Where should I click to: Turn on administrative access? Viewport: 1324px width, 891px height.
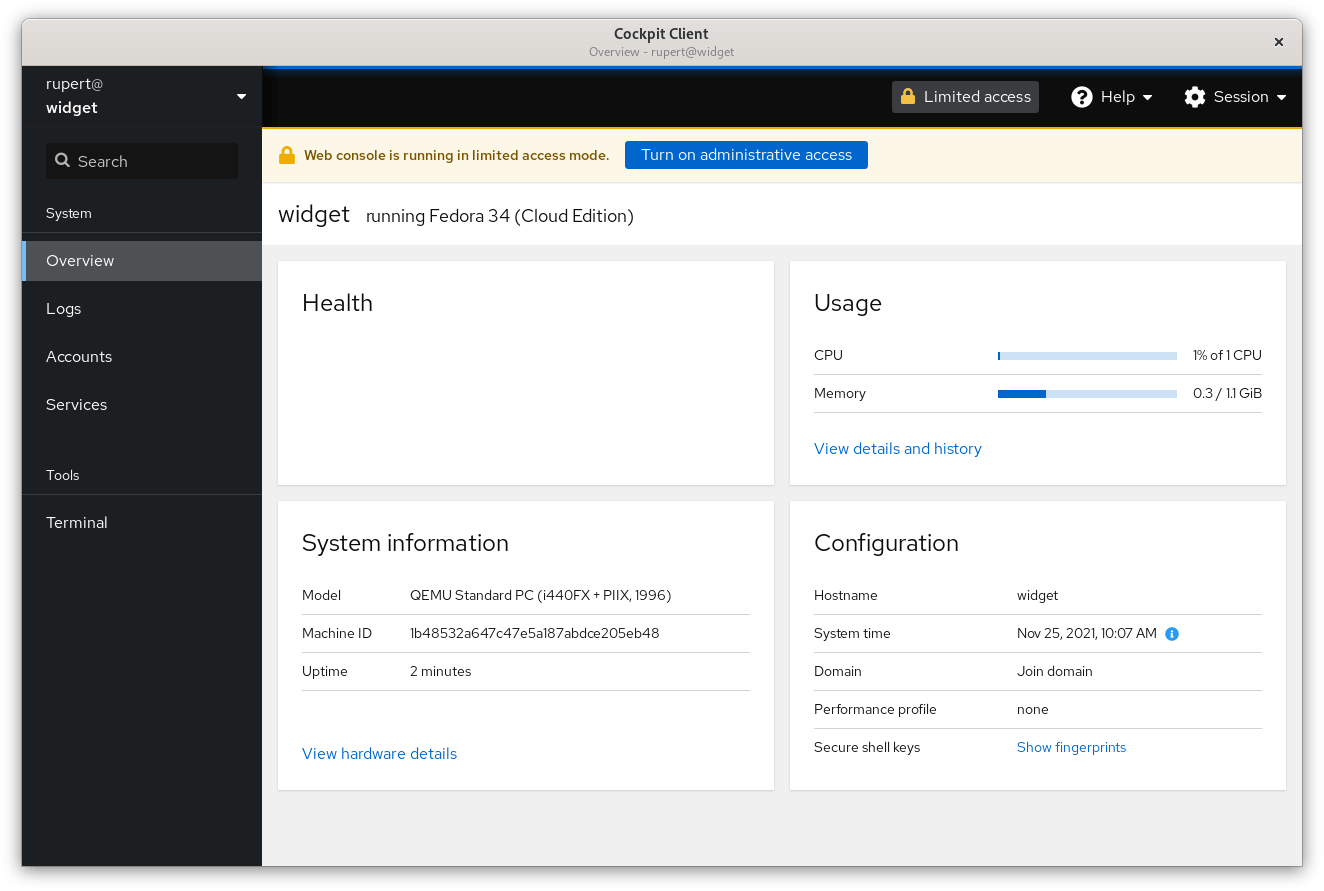pyautogui.click(x=746, y=155)
